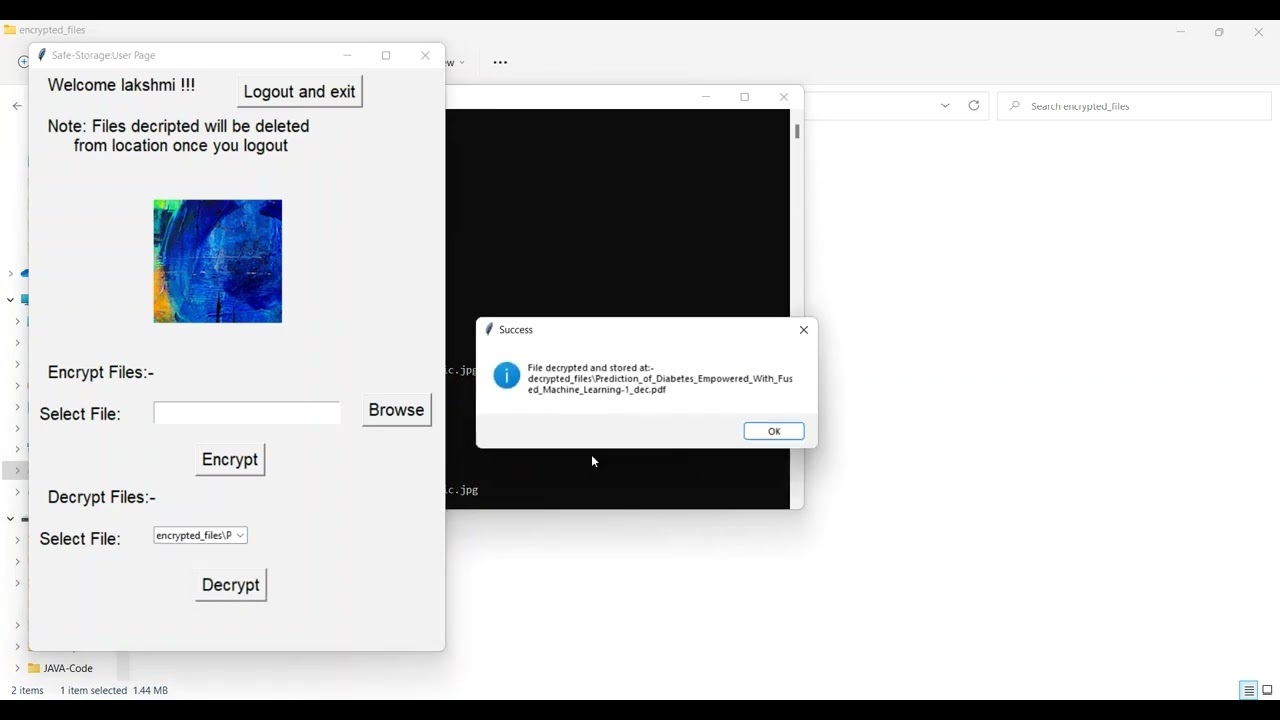The image size is (1280, 720).
Task: Open the See more ellipsis menu in Explorer
Action: click(500, 63)
